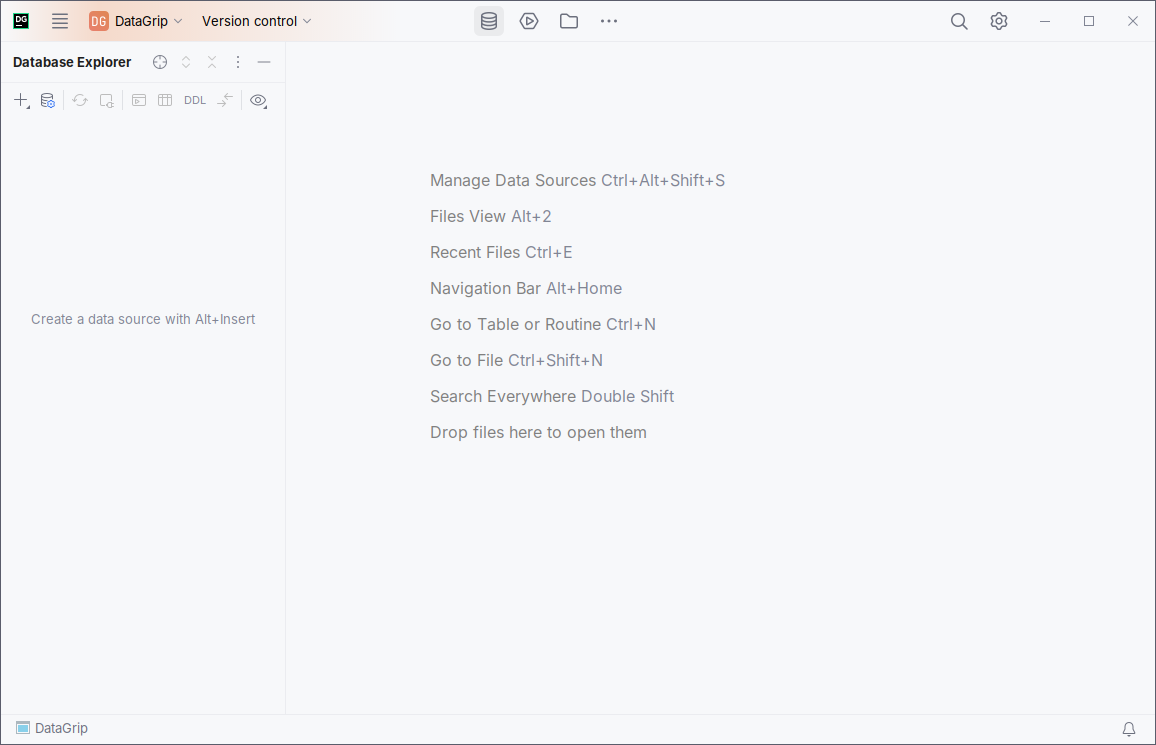Toggle the eye view options in Database Explorer
1156x745 pixels.
258,100
